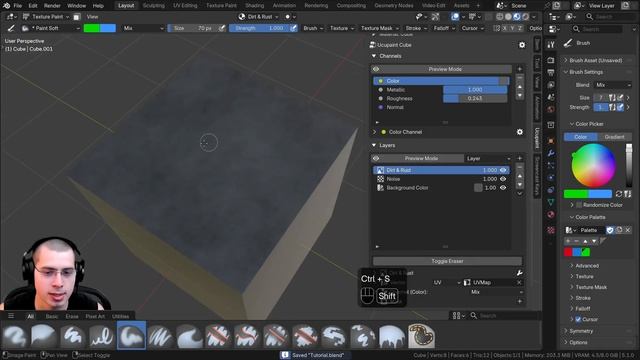Open the Texture Mask header popover

point(379,28)
